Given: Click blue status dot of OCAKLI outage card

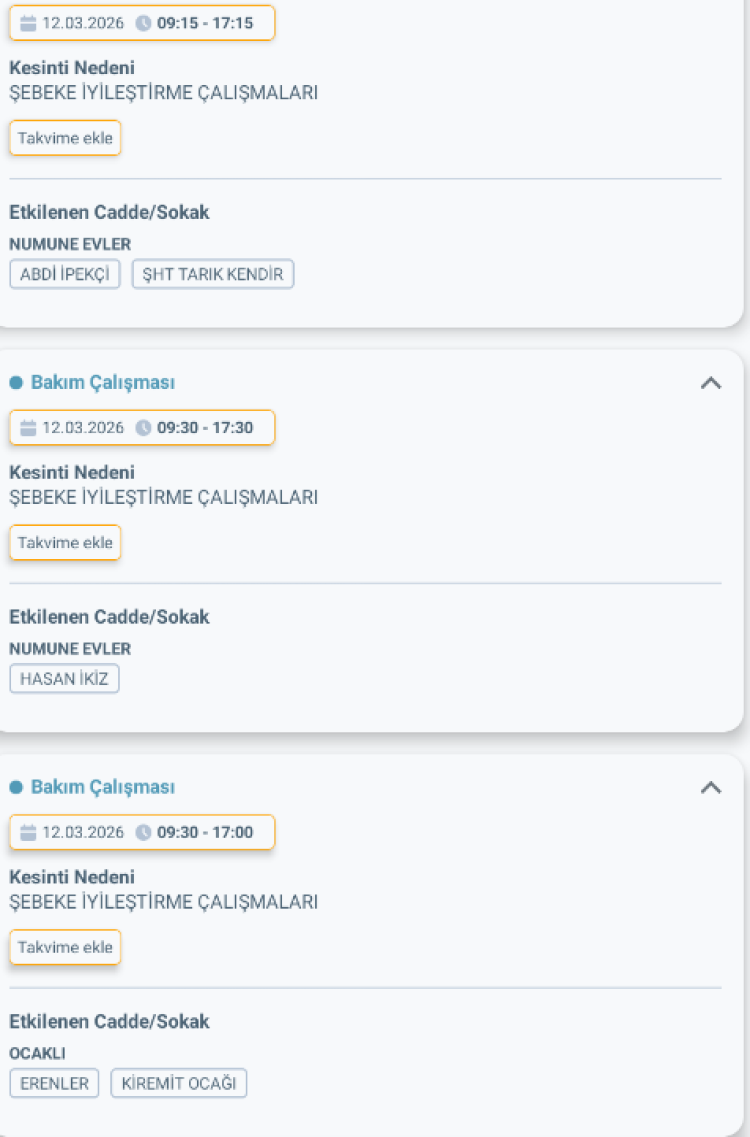Looking at the screenshot, I should tap(16, 788).
